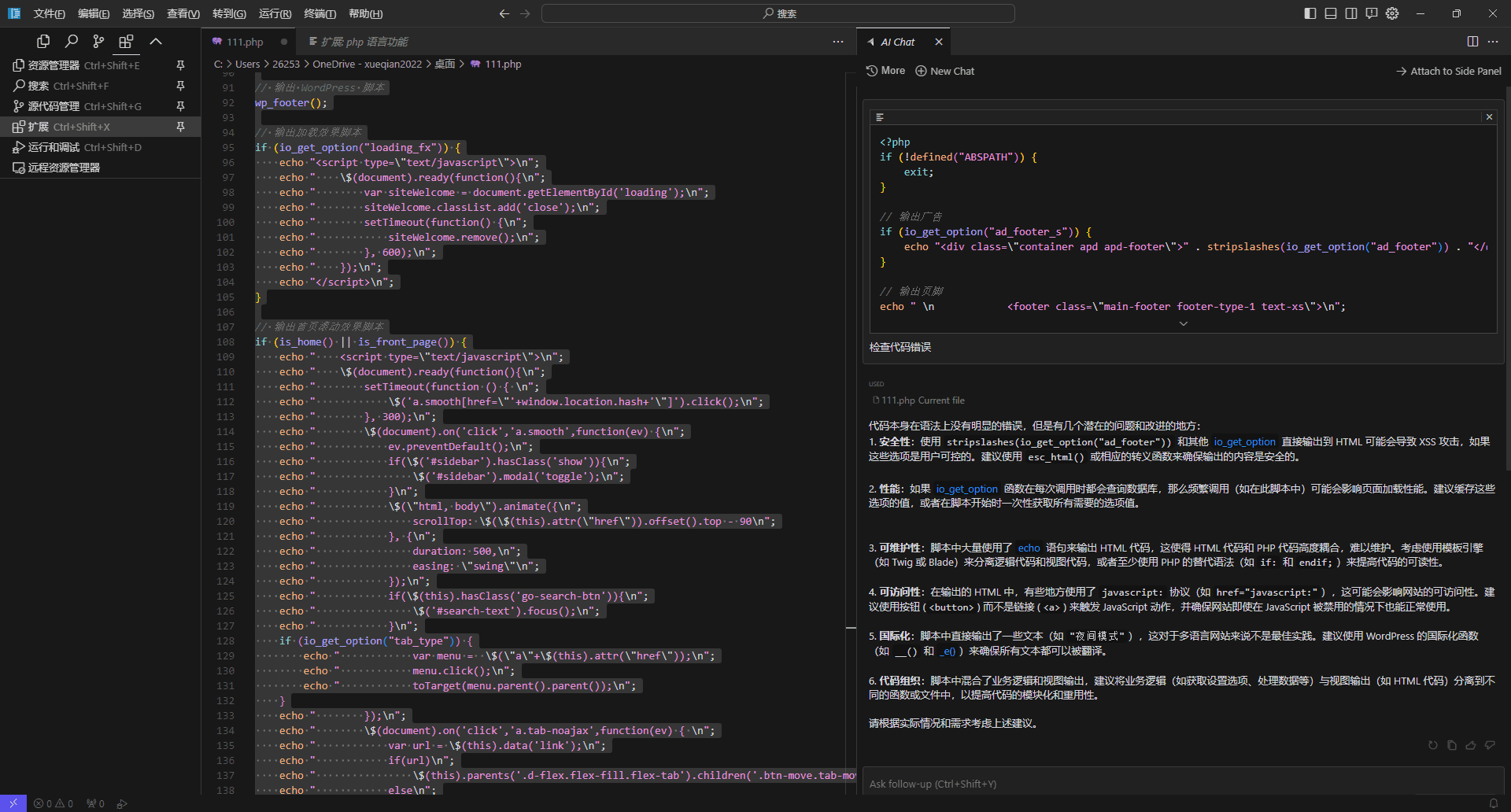
Task: Give thumbs up to the response
Action: click(1471, 745)
